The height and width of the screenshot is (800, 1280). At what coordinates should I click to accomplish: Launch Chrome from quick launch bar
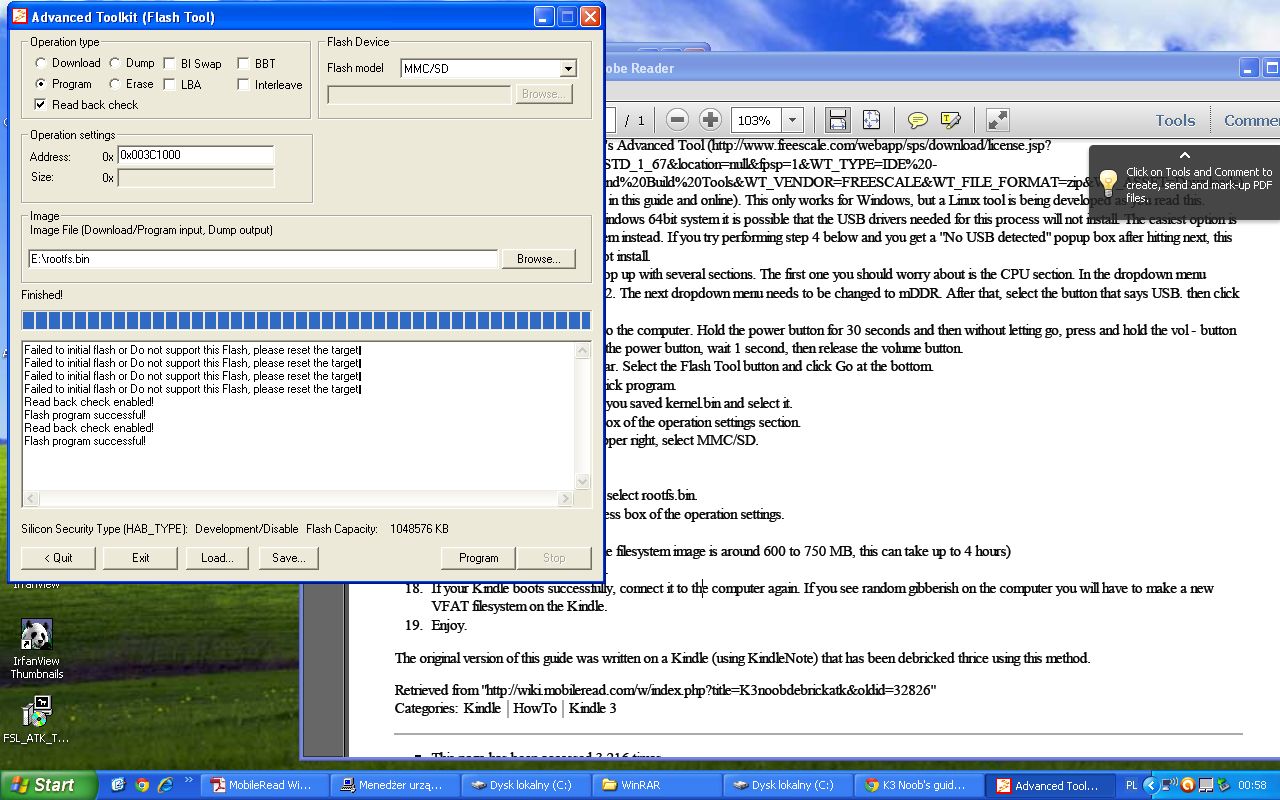(x=142, y=785)
